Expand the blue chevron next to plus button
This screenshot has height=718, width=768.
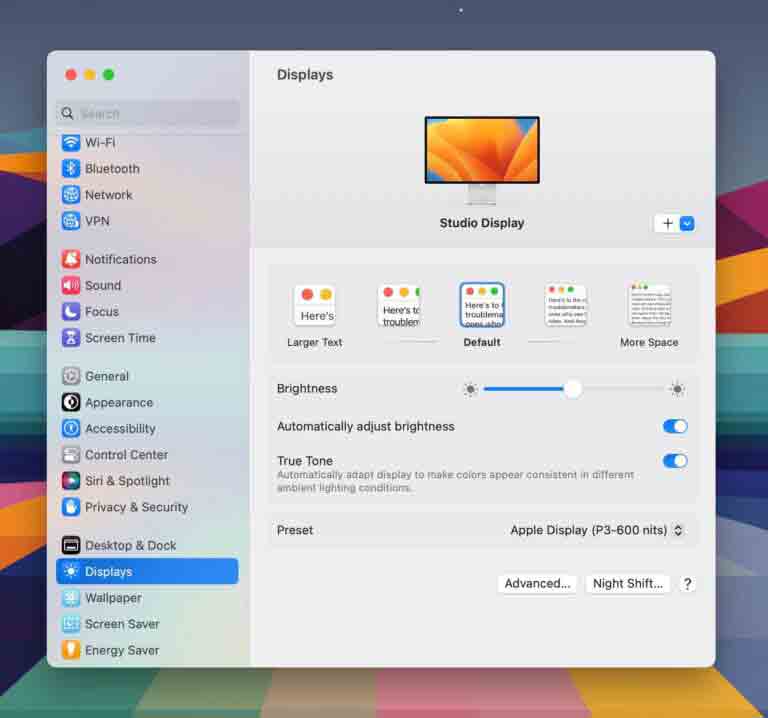tap(687, 224)
